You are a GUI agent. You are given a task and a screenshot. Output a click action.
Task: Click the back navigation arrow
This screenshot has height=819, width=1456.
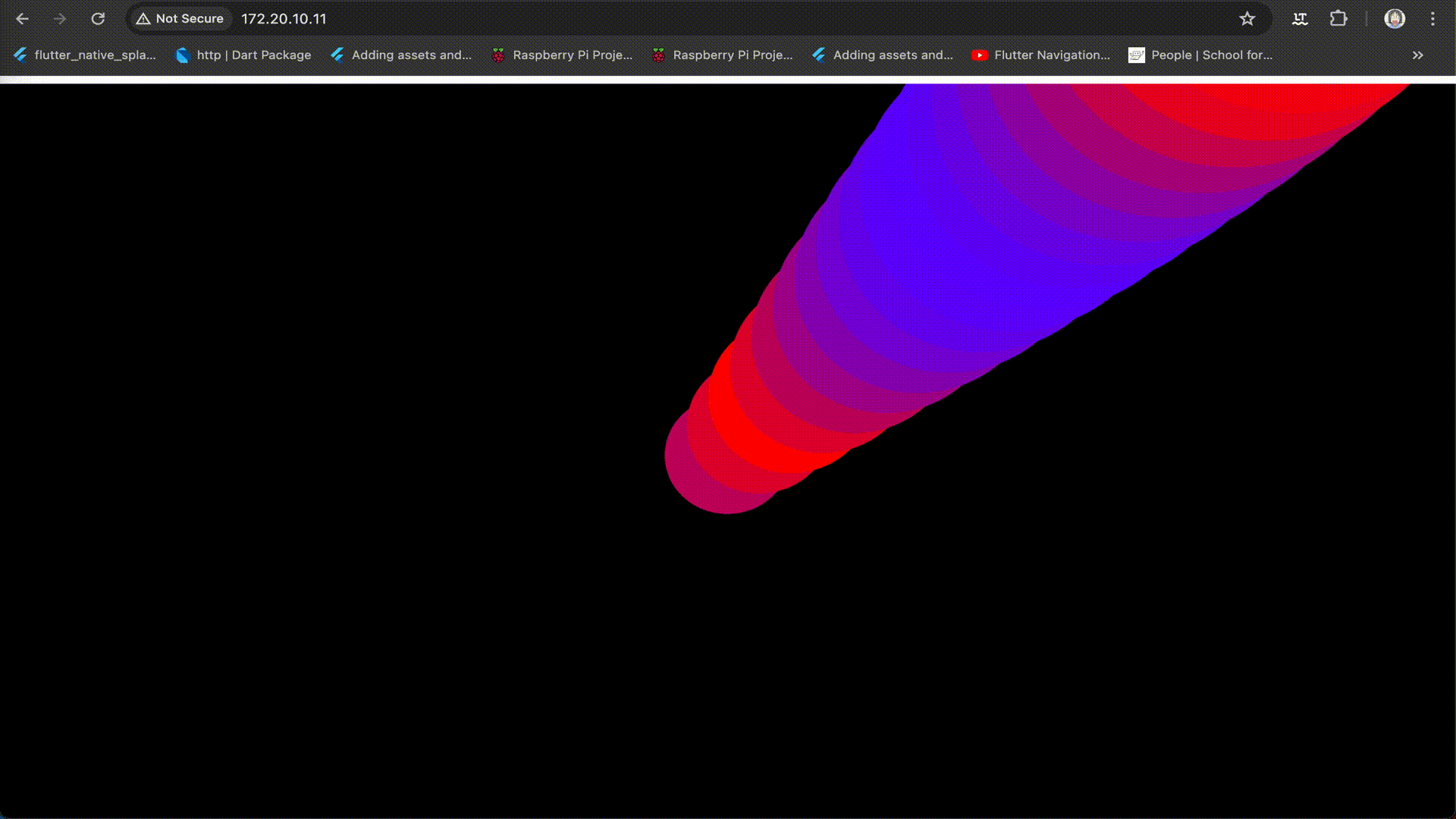point(22,18)
